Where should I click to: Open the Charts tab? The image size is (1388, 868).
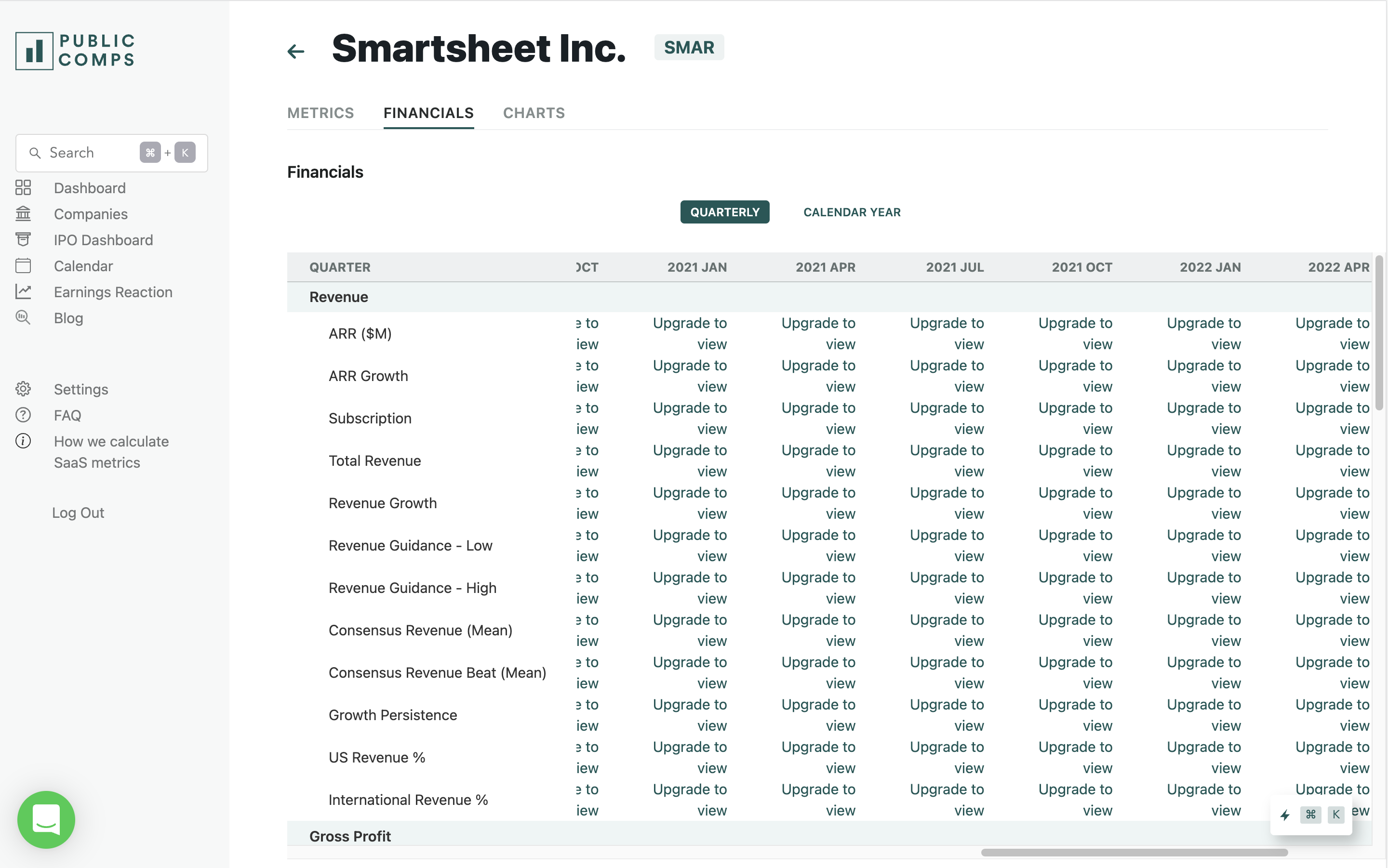[534, 113]
